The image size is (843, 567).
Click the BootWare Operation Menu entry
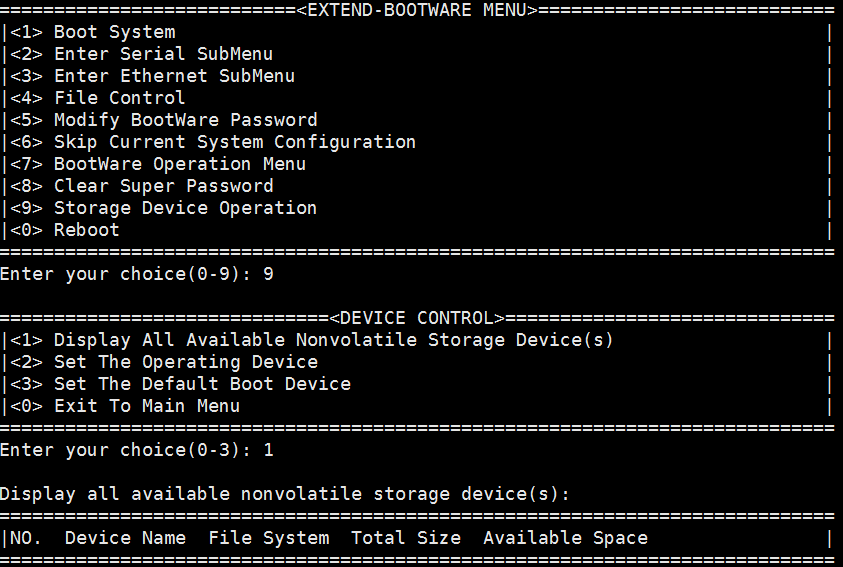(179, 164)
